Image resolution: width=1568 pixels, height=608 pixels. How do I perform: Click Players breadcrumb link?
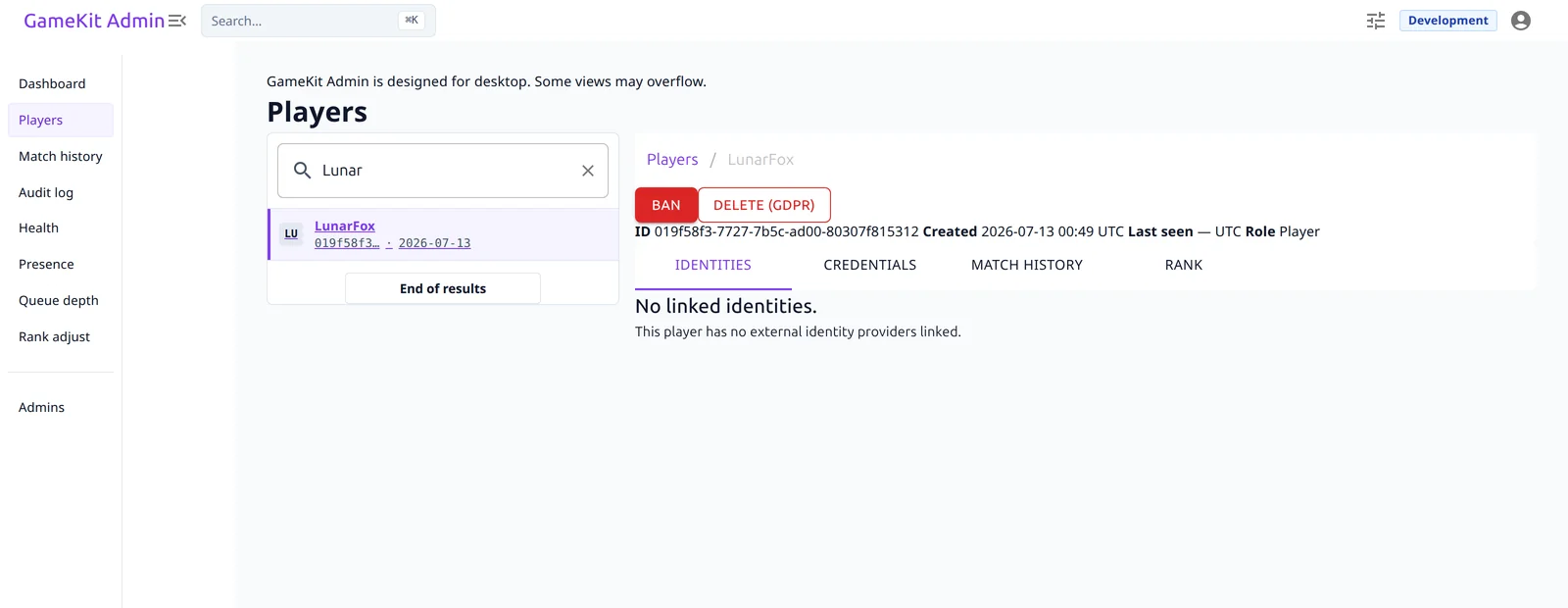pyautogui.click(x=672, y=160)
